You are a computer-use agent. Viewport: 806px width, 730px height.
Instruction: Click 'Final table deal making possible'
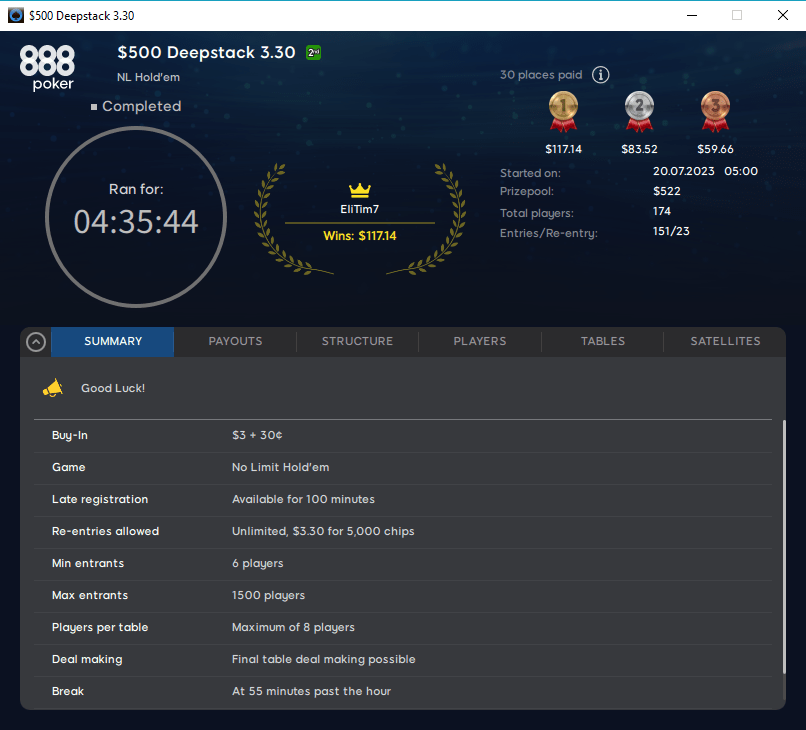click(324, 659)
